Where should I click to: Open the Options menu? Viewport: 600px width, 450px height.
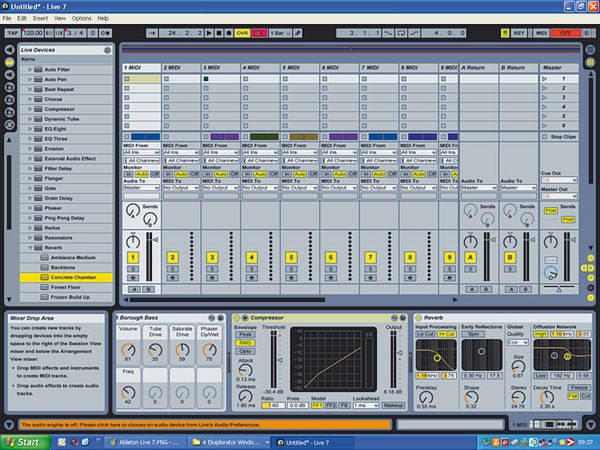(81, 18)
